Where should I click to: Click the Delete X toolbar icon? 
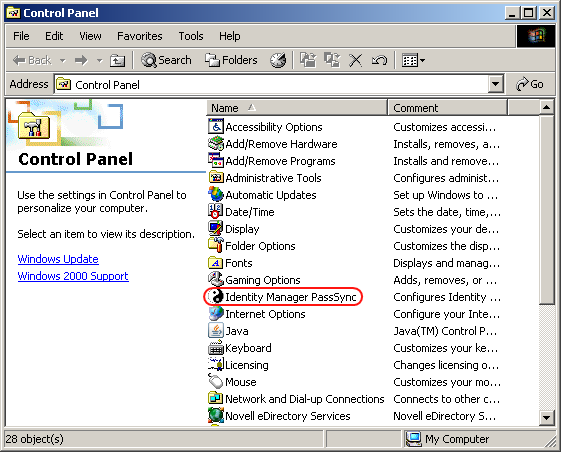click(x=355, y=60)
